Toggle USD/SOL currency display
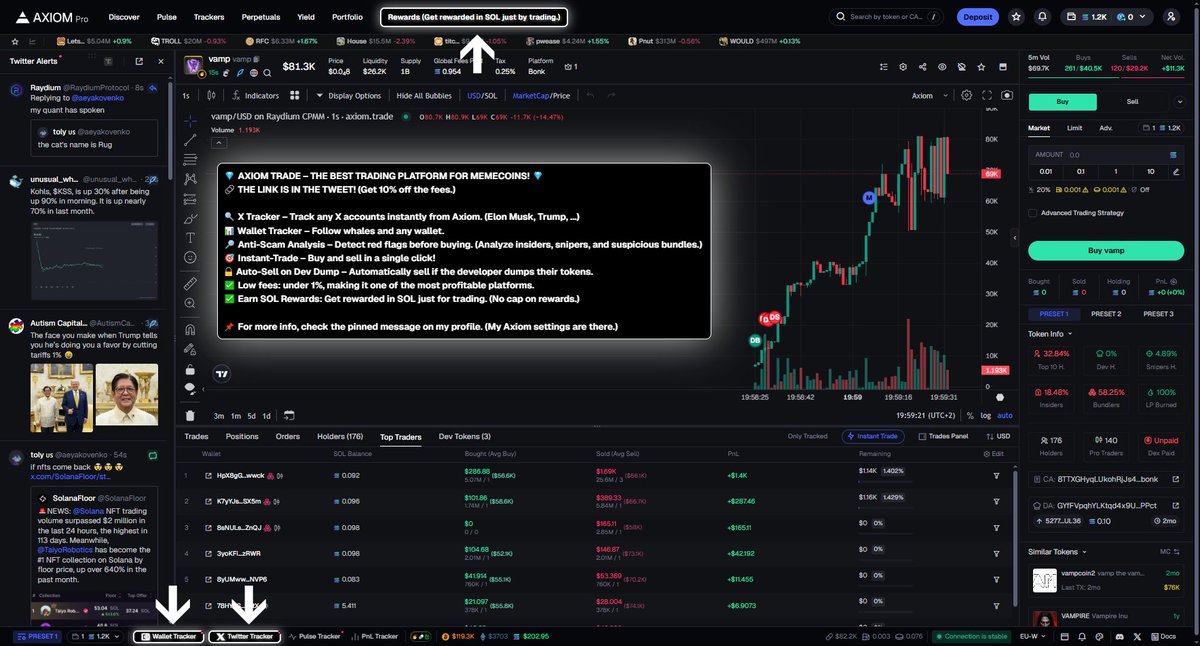 tap(482, 96)
